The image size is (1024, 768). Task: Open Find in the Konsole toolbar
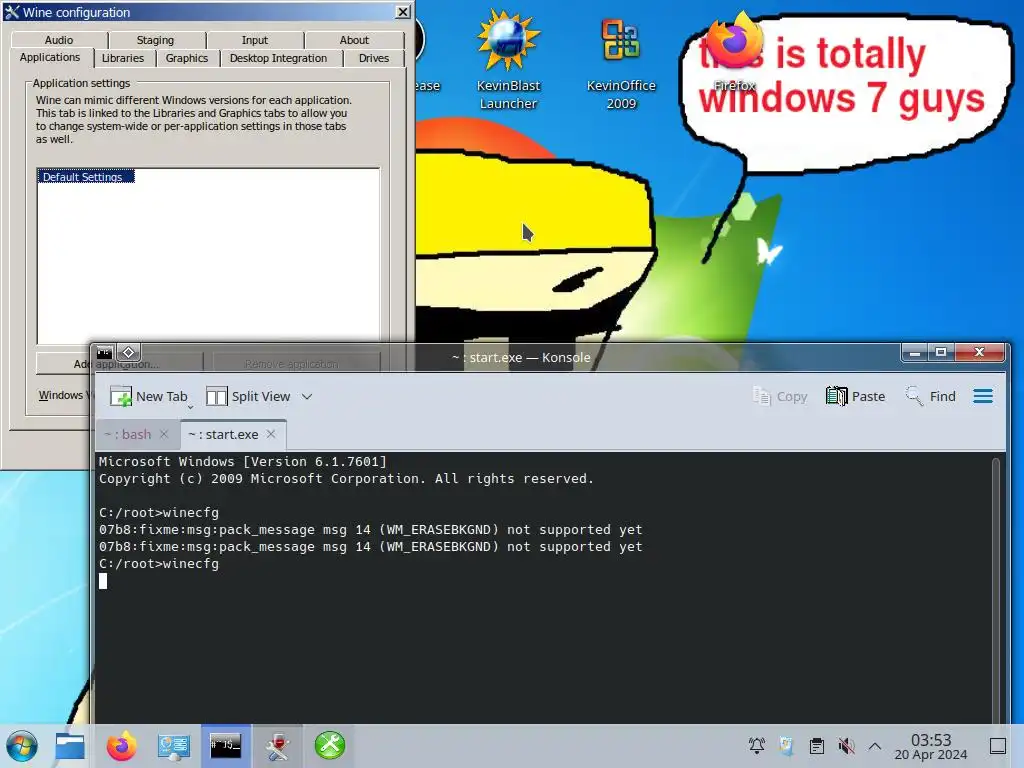click(x=931, y=396)
